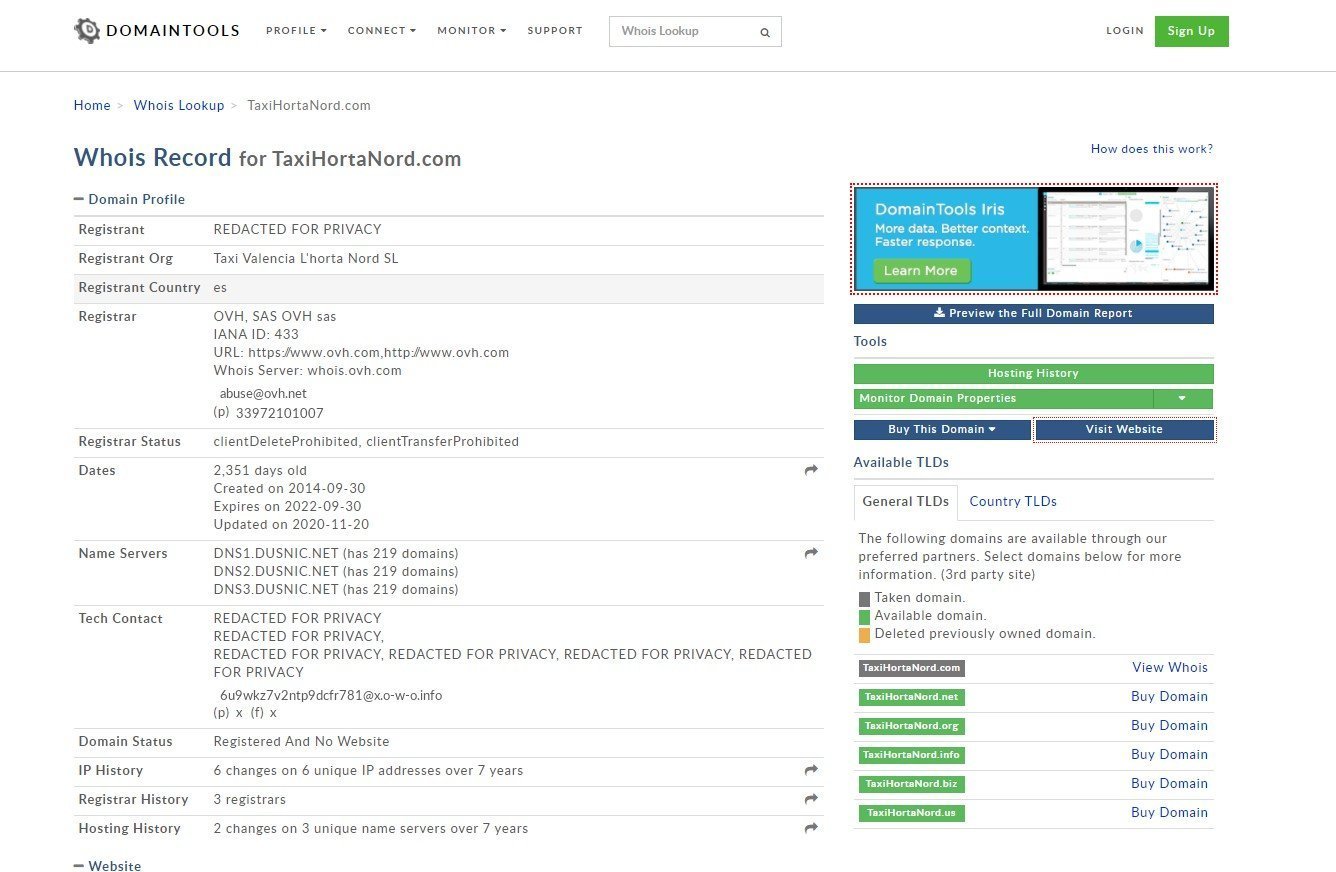Image resolution: width=1336 pixels, height=872 pixels.
Task: Click the Taxi Valencia L'horta Nord SL text
Action: tap(306, 258)
